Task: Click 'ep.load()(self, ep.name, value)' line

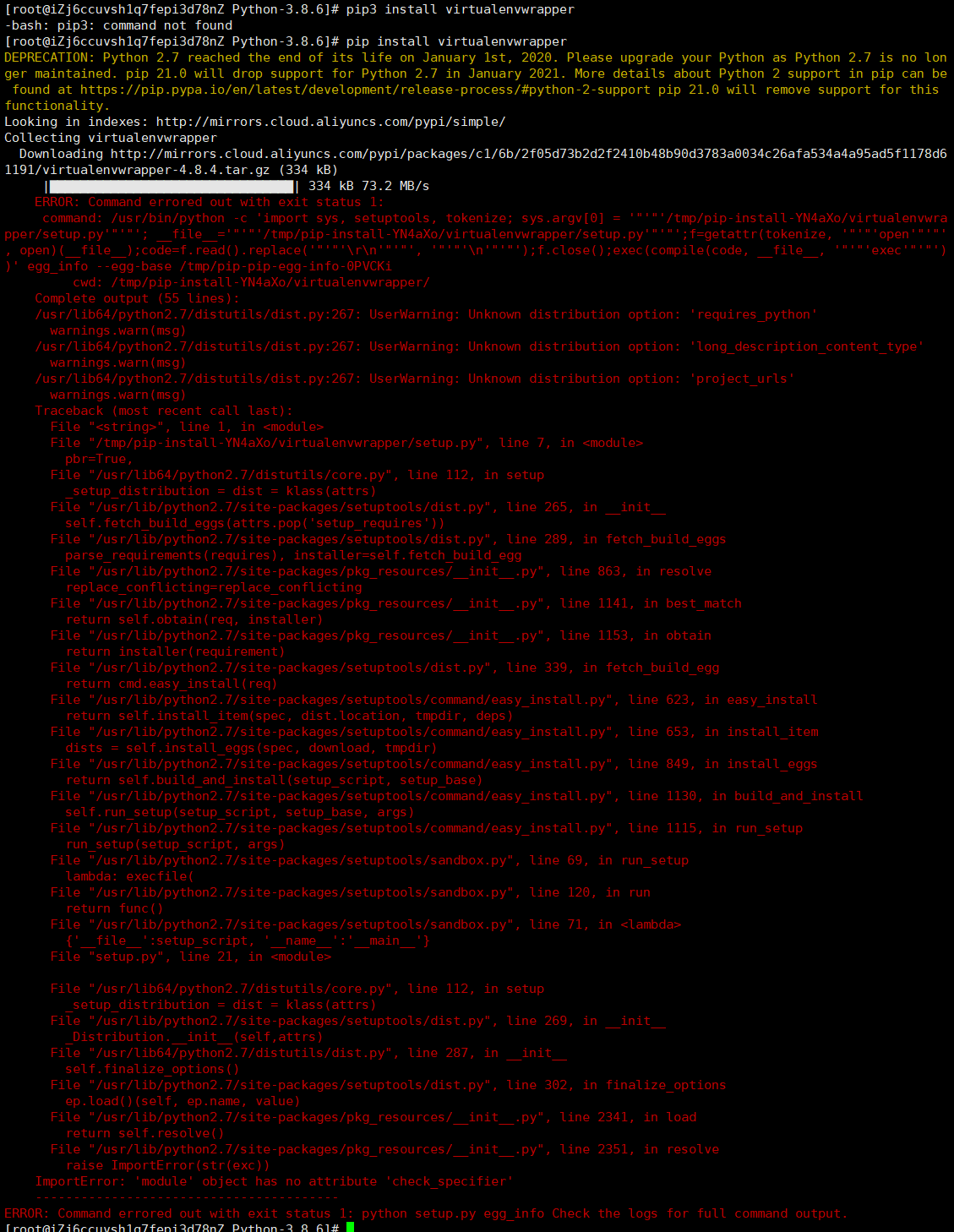Action: pyautogui.click(x=183, y=1101)
